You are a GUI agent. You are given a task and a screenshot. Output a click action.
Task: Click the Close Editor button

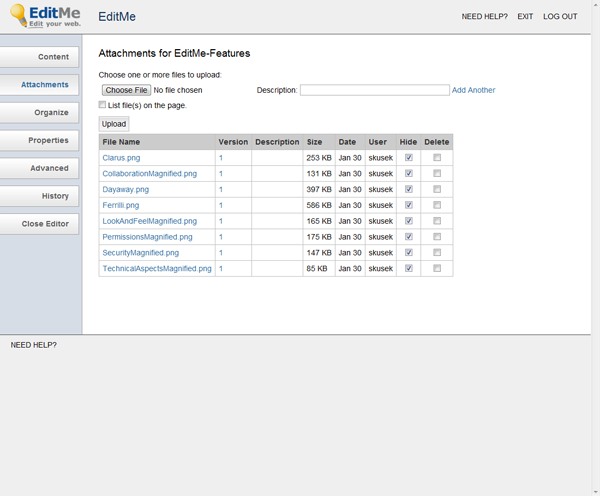pyautogui.click(x=39, y=224)
